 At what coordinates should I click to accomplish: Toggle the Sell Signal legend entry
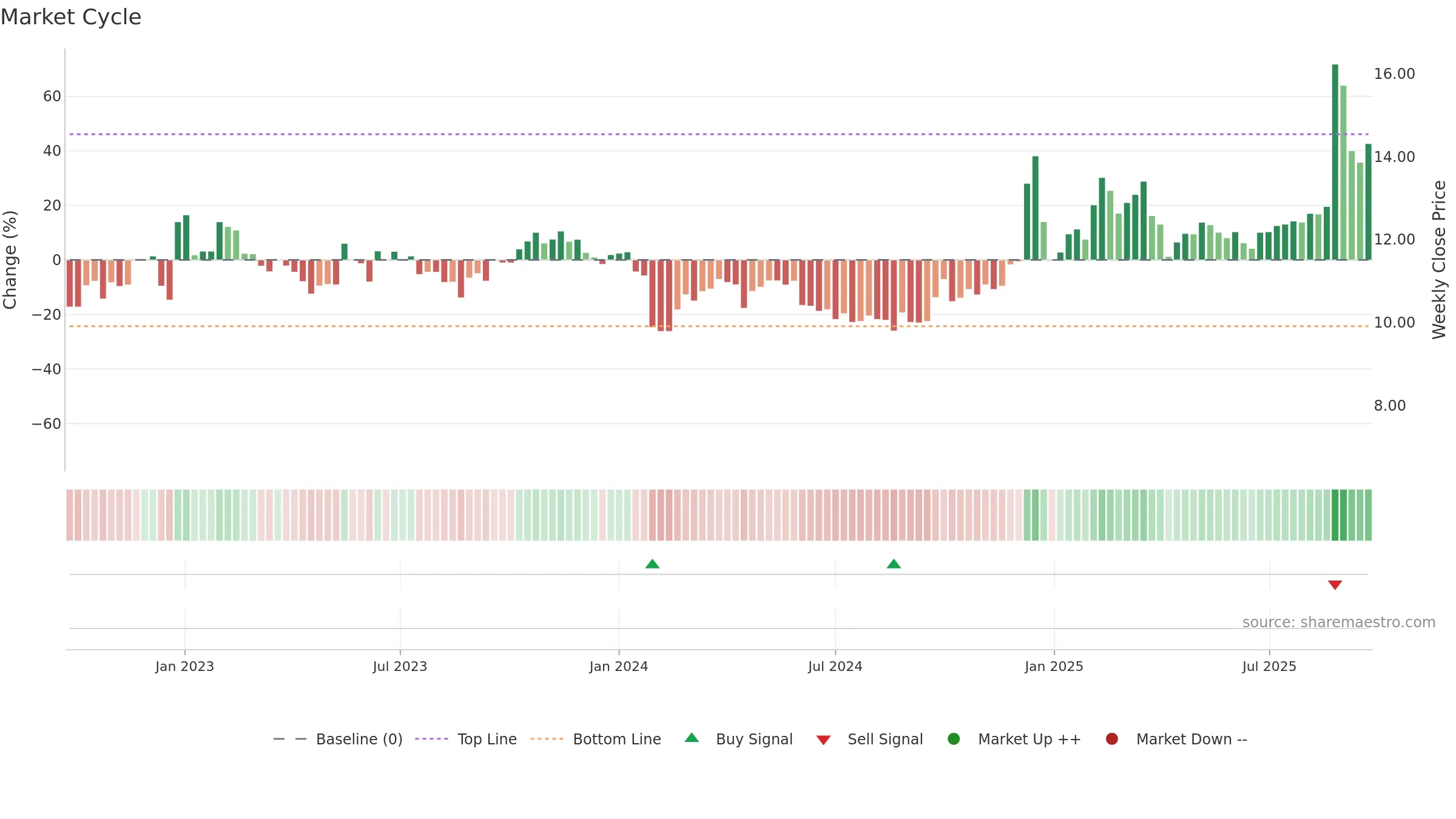coord(869,739)
